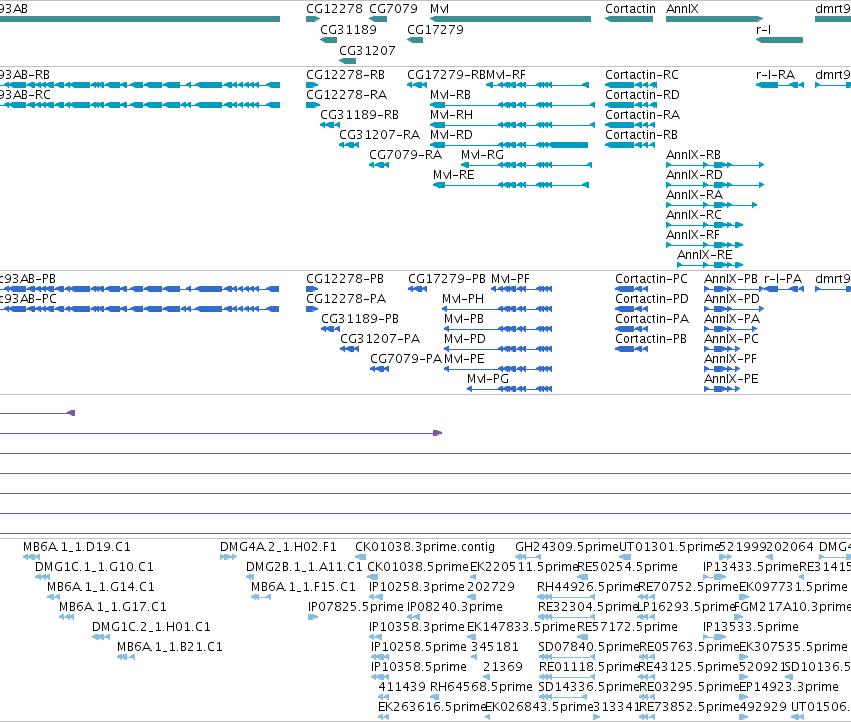851x722 pixels.
Task: Select protein Cortactin-PD
Action: [x=651, y=299]
